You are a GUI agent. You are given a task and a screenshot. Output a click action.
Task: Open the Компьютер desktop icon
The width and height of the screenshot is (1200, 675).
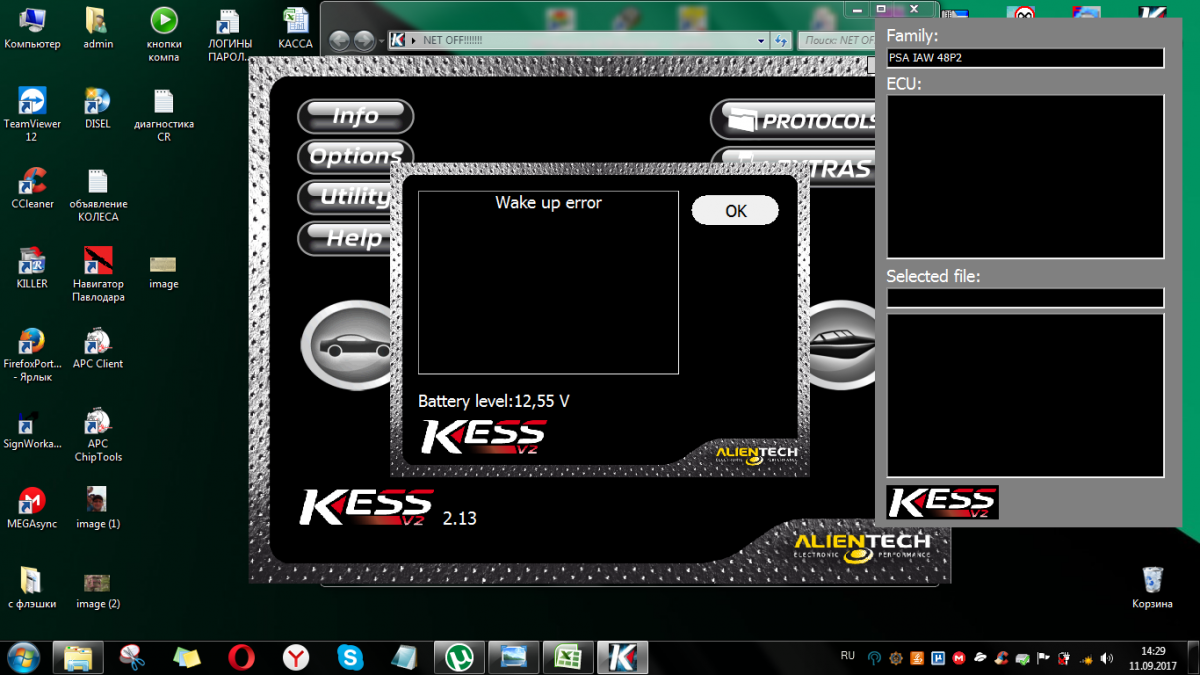pos(32,28)
